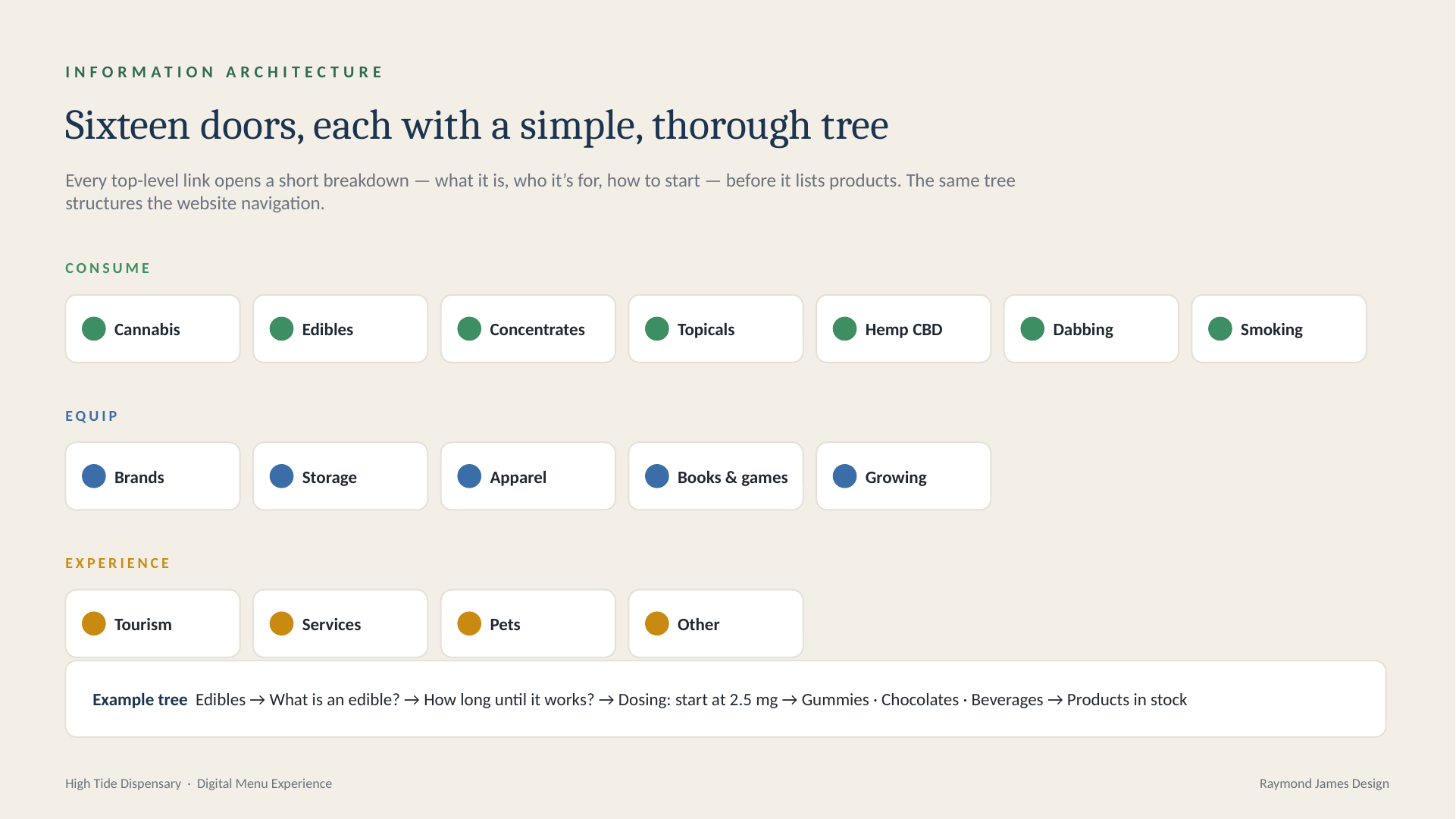Open the Apparel card

coord(528,476)
